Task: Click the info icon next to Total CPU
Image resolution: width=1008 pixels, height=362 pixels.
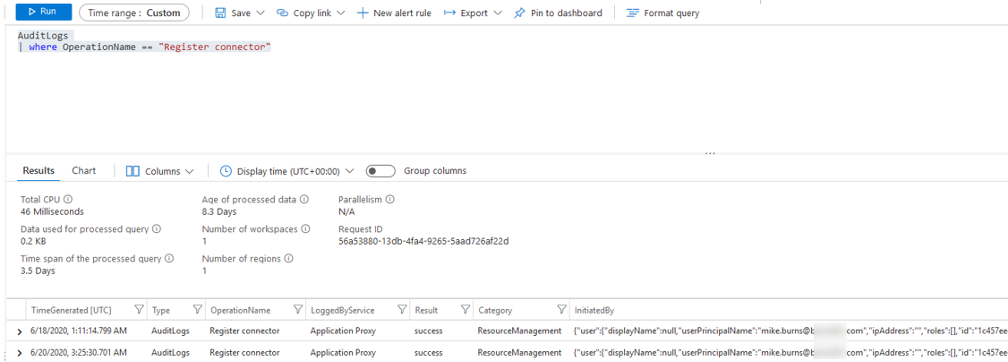Action: click(x=68, y=199)
